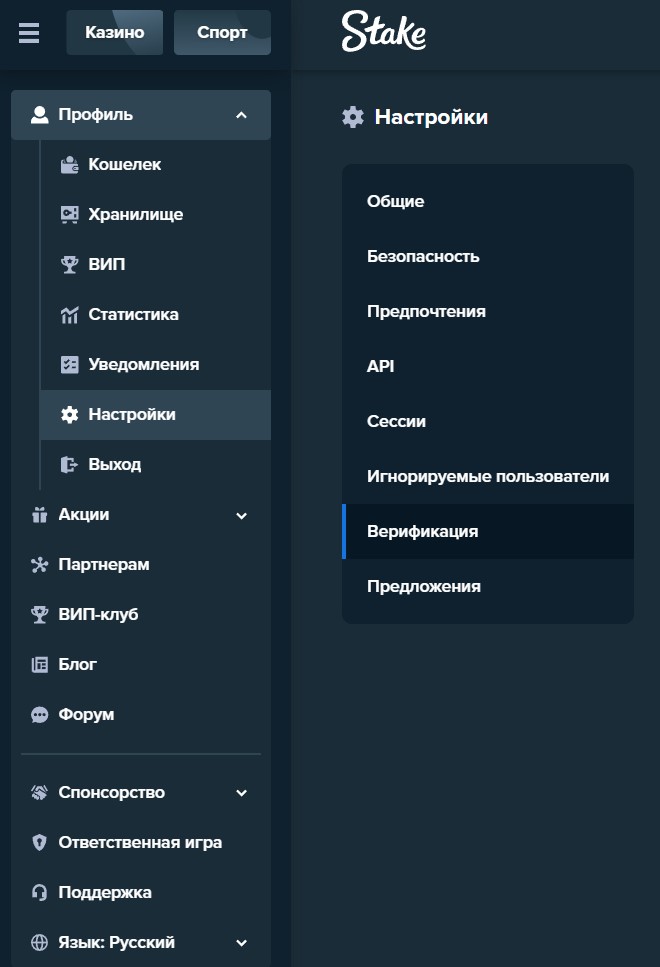
Task: Open ВИП via the trophy icon
Action: tap(70, 264)
